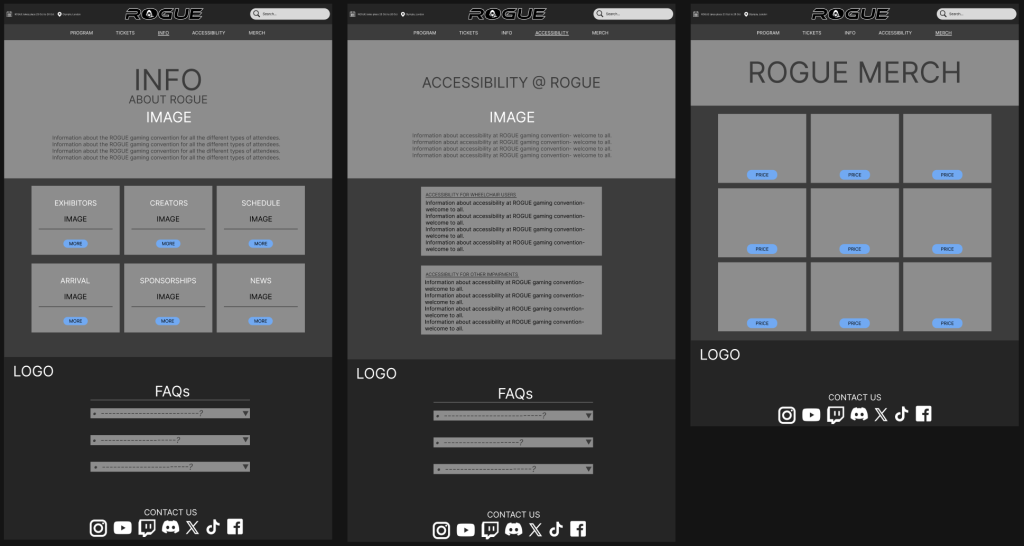Click the underlined ACCESSIBILITY tab on the Accessibility page
This screenshot has width=1024, height=546.
pyautogui.click(x=552, y=33)
